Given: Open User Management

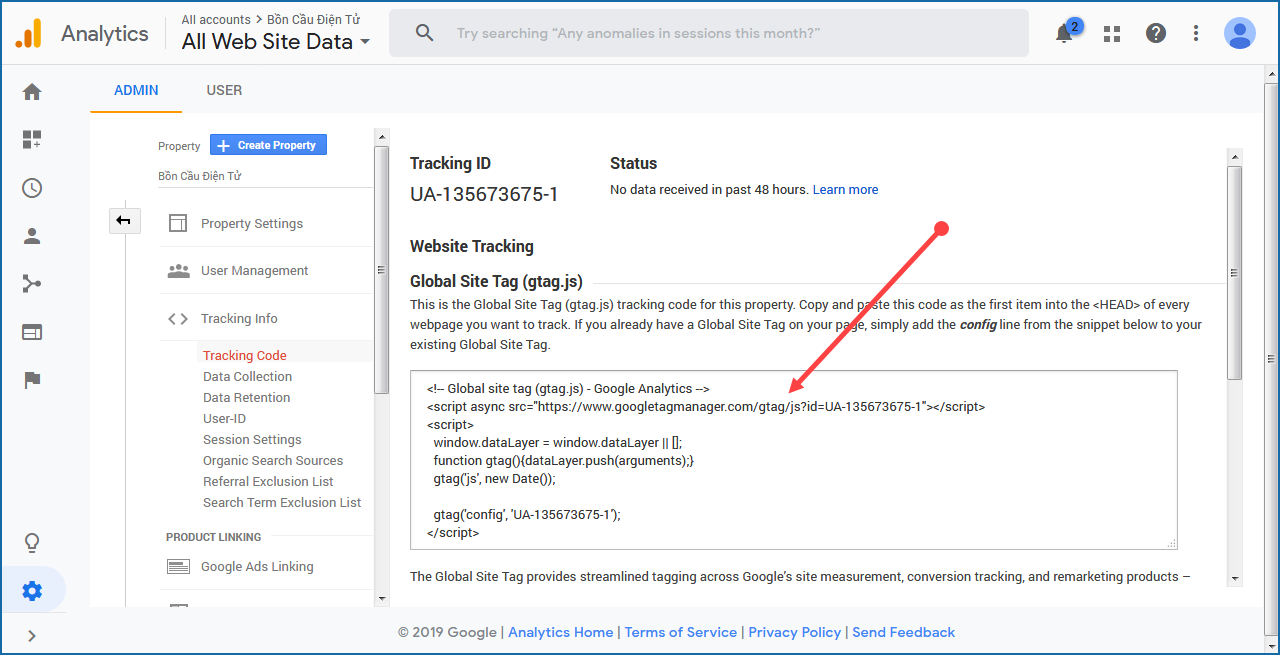Looking at the screenshot, I should pyautogui.click(x=254, y=271).
